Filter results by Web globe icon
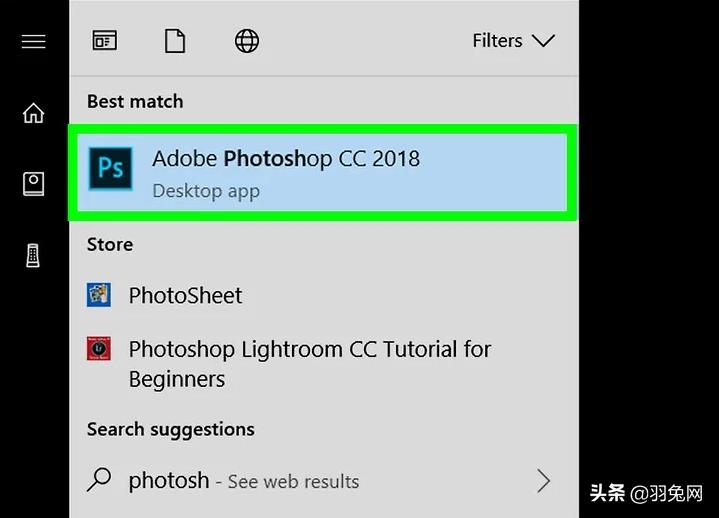This screenshot has width=719, height=518. pos(247,41)
